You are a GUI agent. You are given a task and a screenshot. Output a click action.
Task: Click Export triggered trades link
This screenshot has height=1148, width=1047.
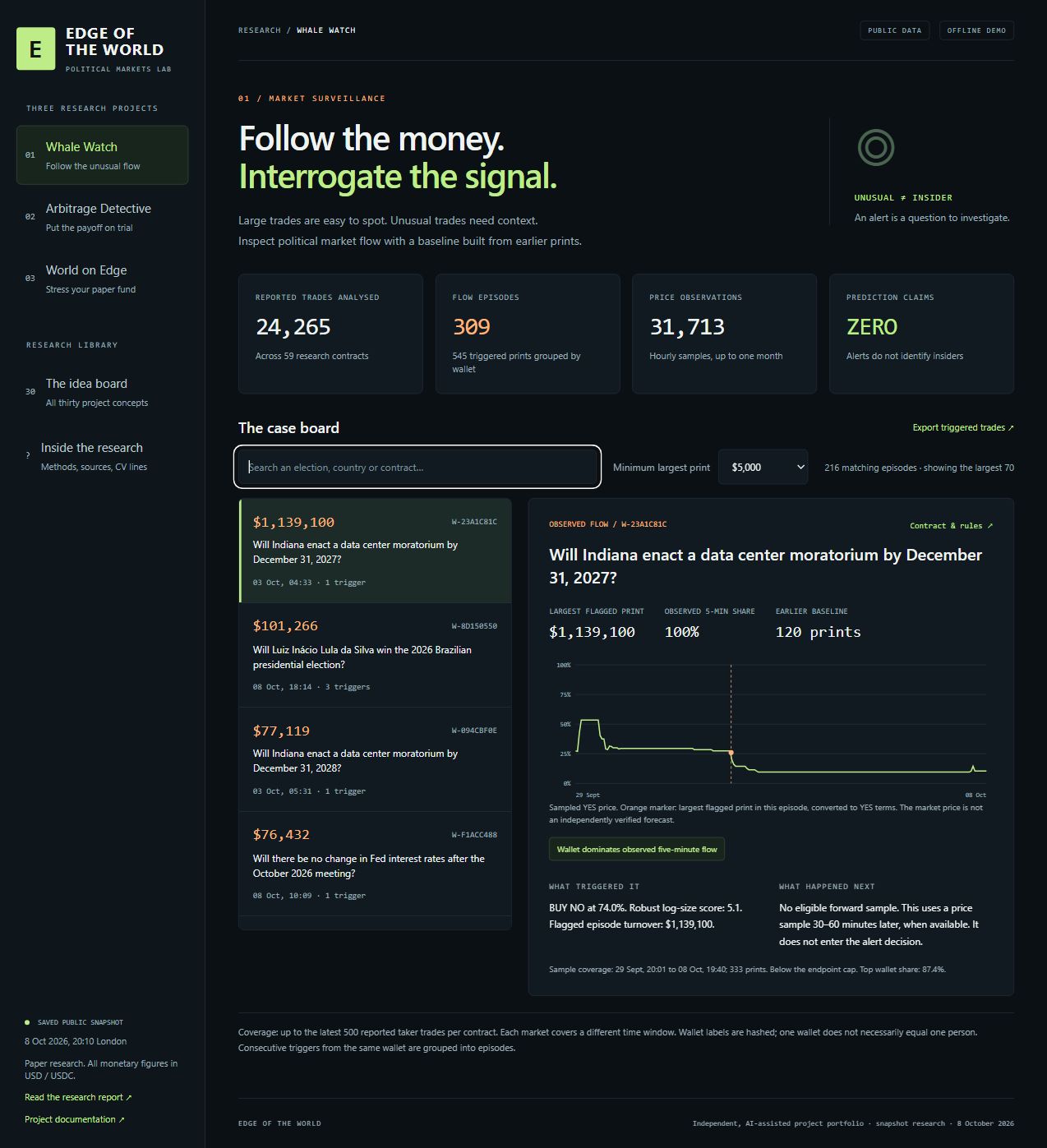tap(963, 427)
